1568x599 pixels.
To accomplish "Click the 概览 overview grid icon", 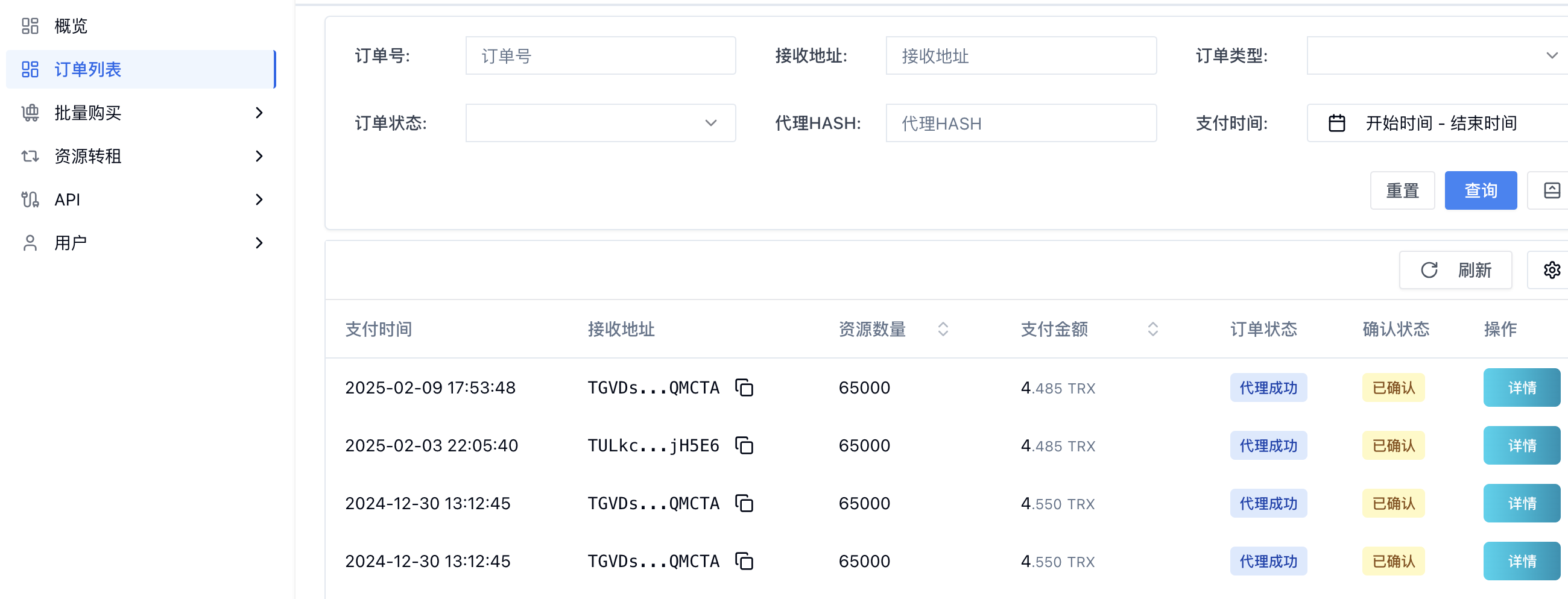I will coord(30,26).
